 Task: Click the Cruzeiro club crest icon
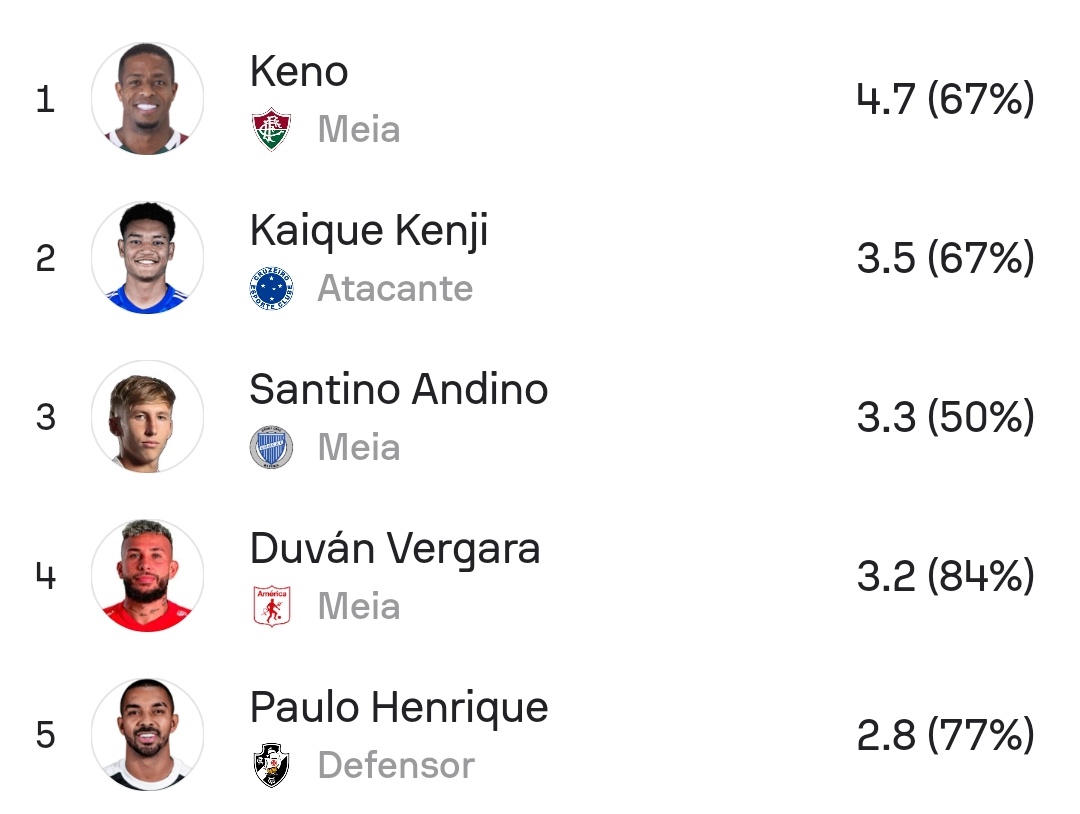(271, 289)
